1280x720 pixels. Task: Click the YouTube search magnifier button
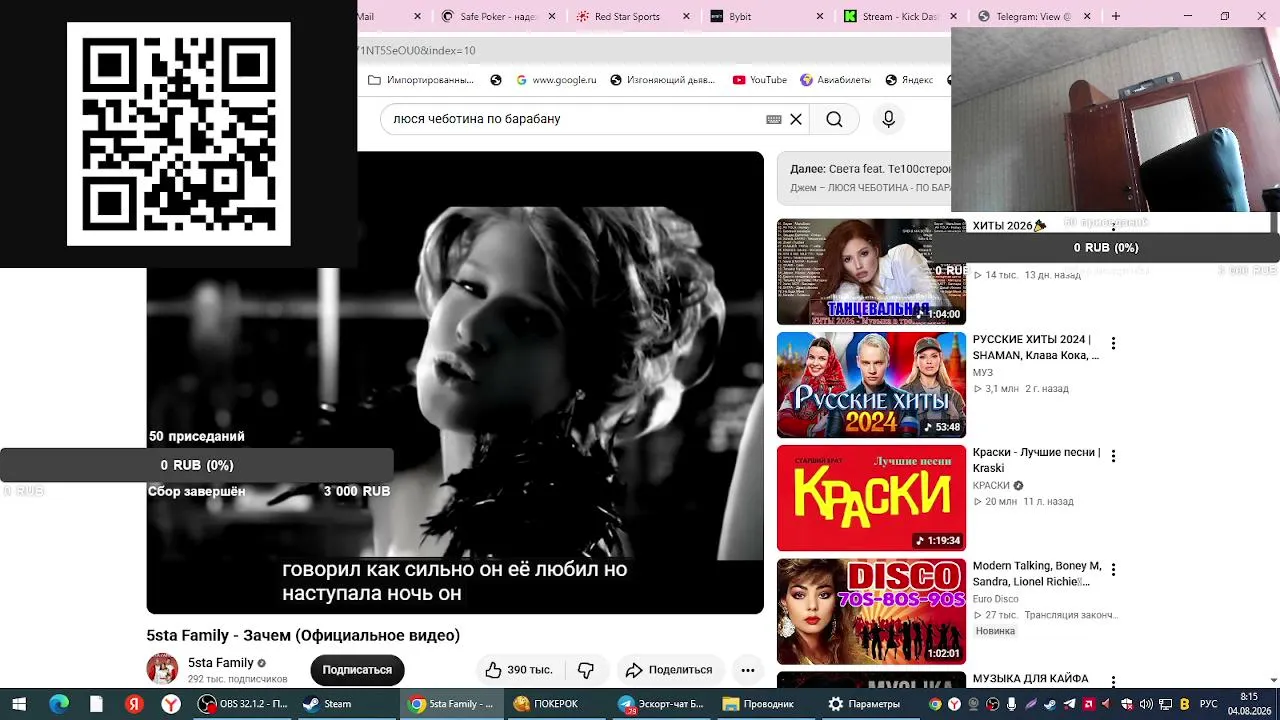coord(834,119)
